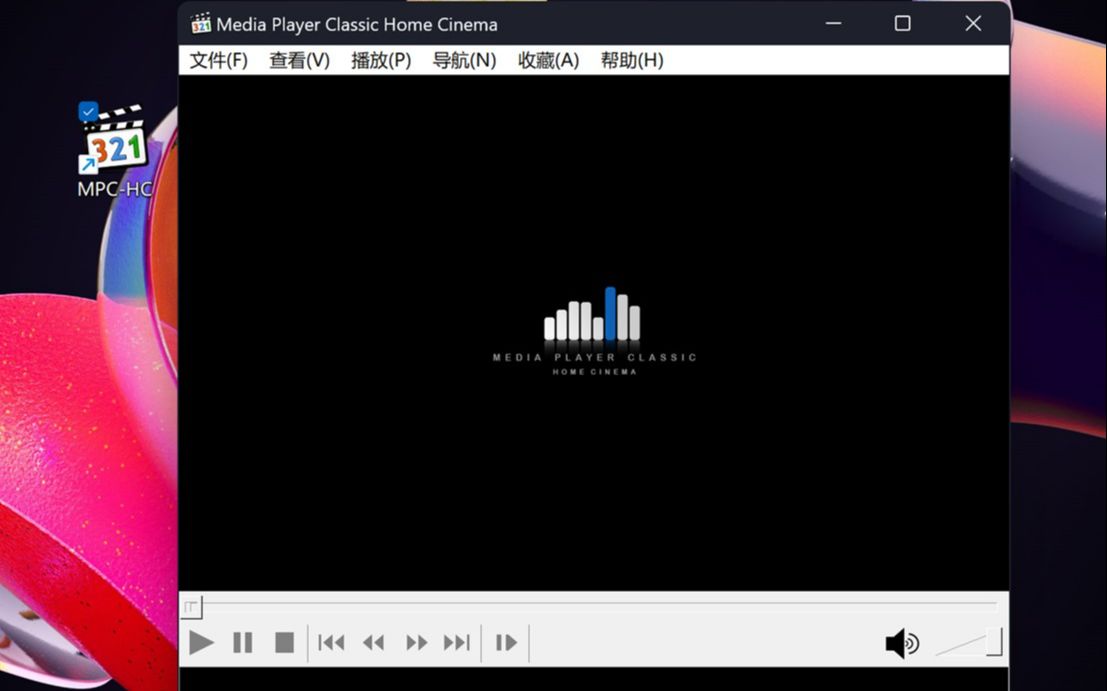Viewport: 1107px width, 691px height.
Task: Open the 帮助(H) menu
Action: pos(632,61)
